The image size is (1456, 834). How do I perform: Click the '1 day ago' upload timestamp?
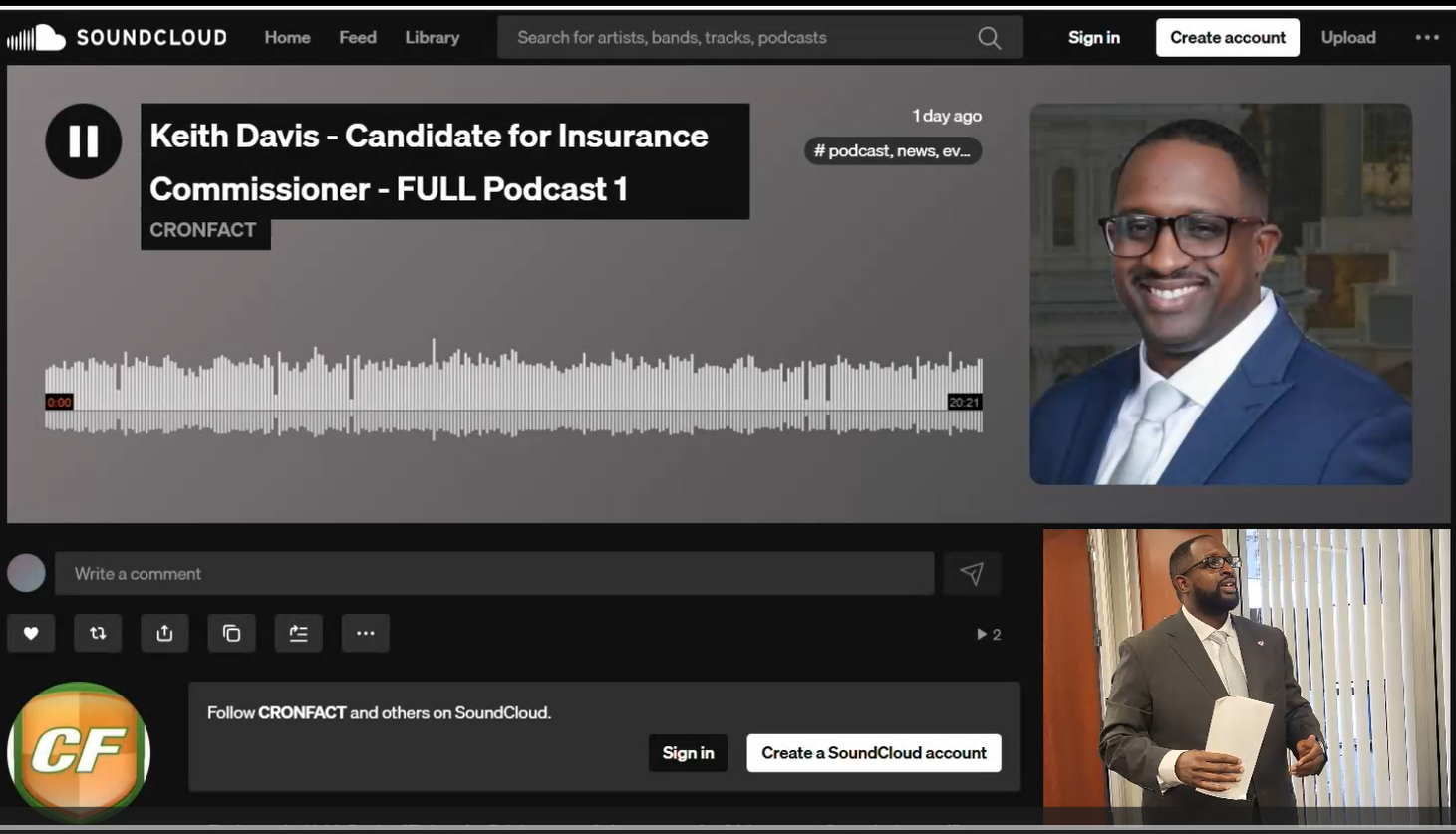coord(947,116)
